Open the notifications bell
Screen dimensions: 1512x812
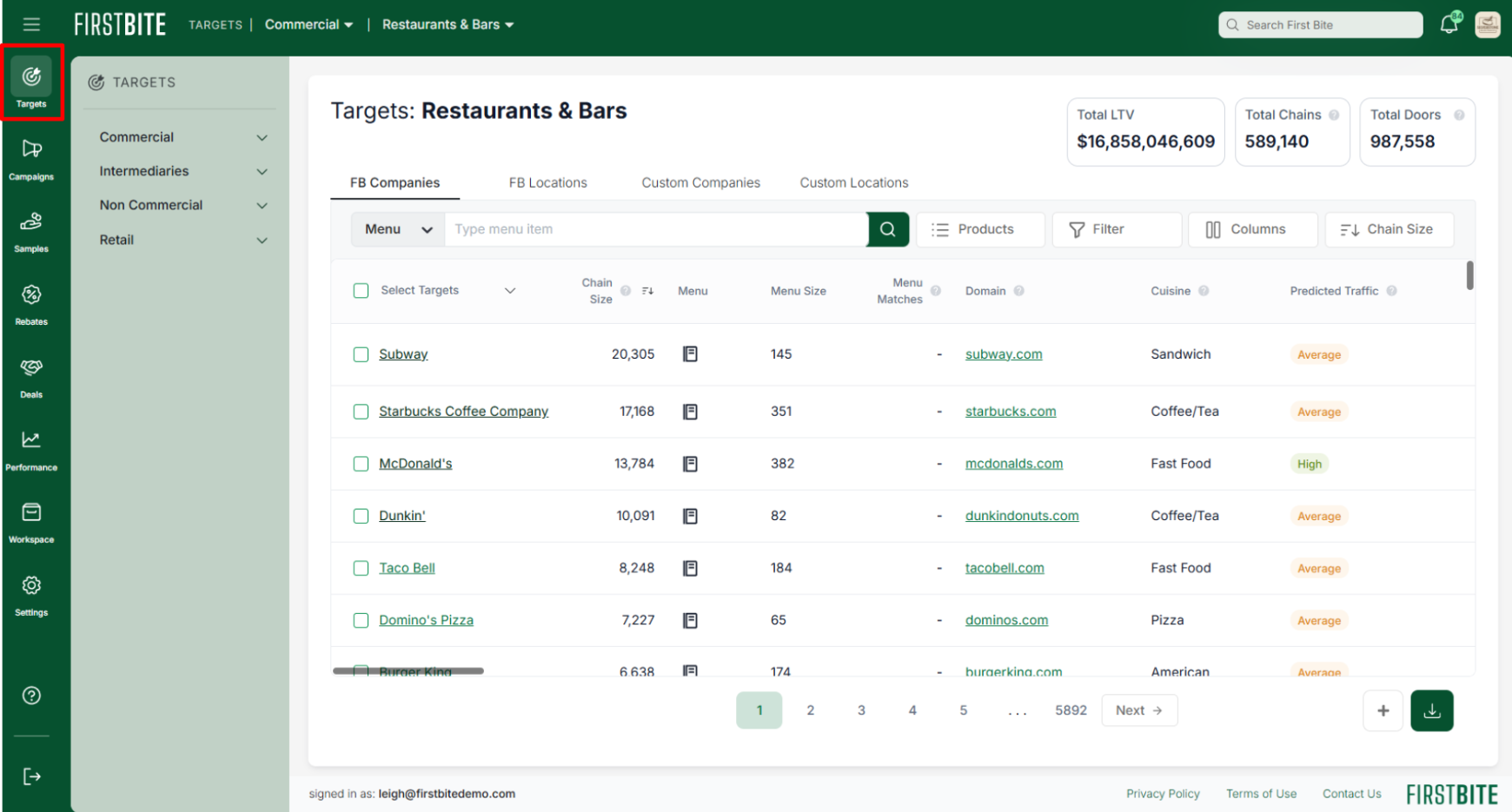(x=1449, y=23)
